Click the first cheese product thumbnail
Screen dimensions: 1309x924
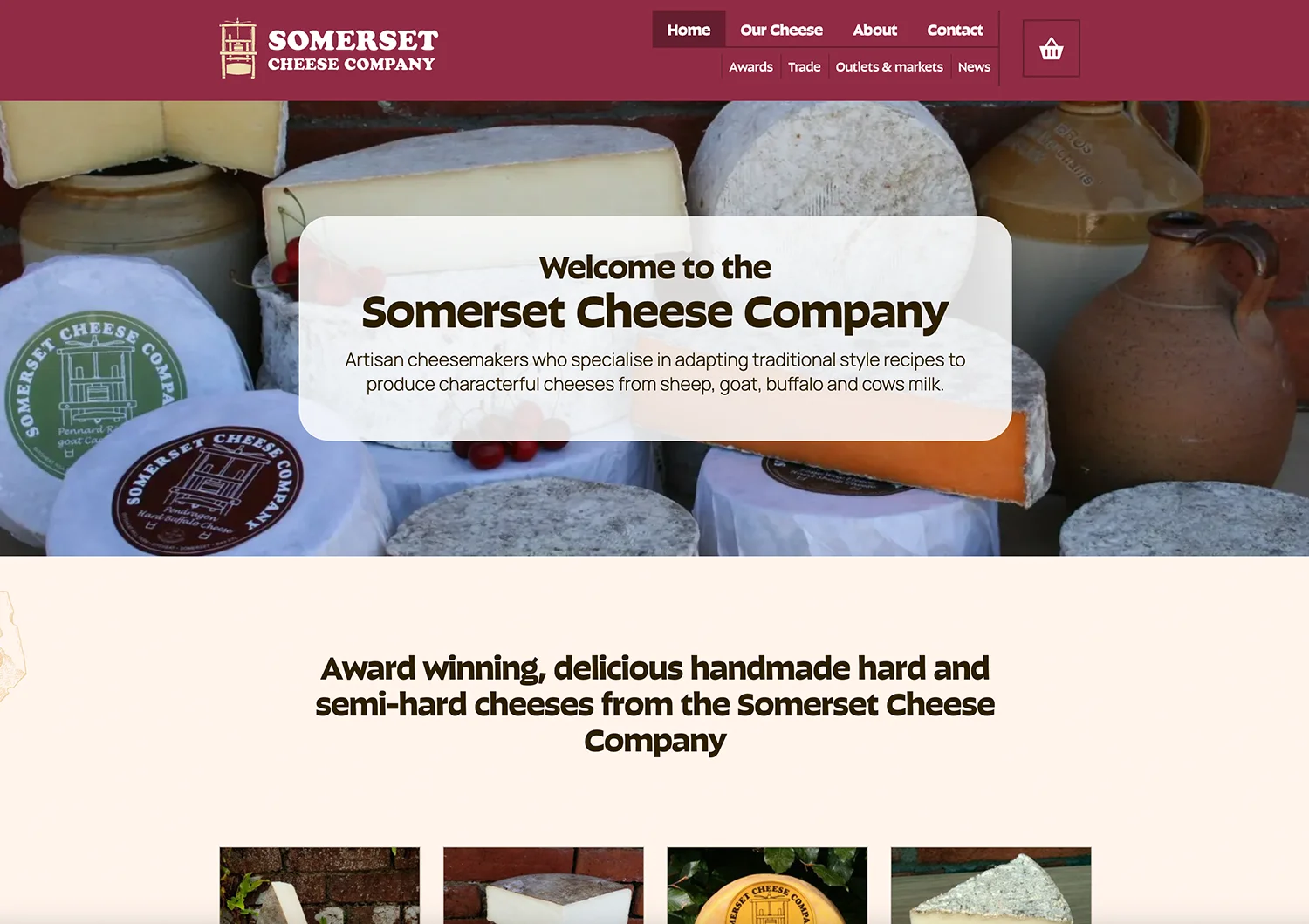pos(319,885)
